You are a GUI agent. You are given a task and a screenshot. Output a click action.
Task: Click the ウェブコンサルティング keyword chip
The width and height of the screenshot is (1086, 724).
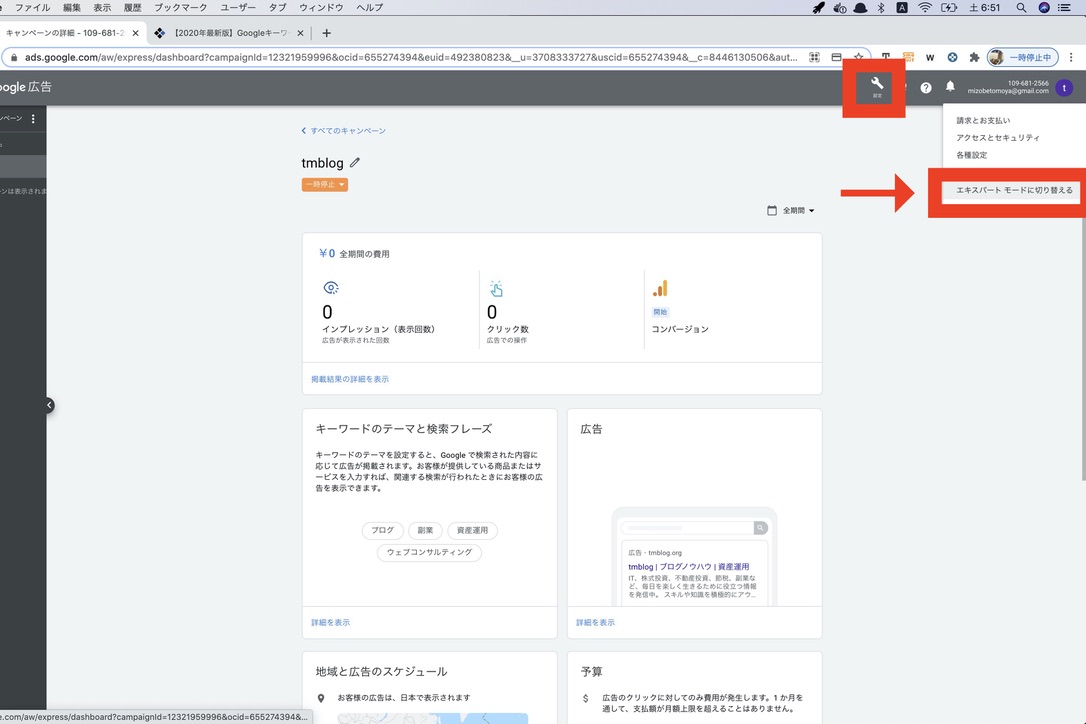point(429,552)
